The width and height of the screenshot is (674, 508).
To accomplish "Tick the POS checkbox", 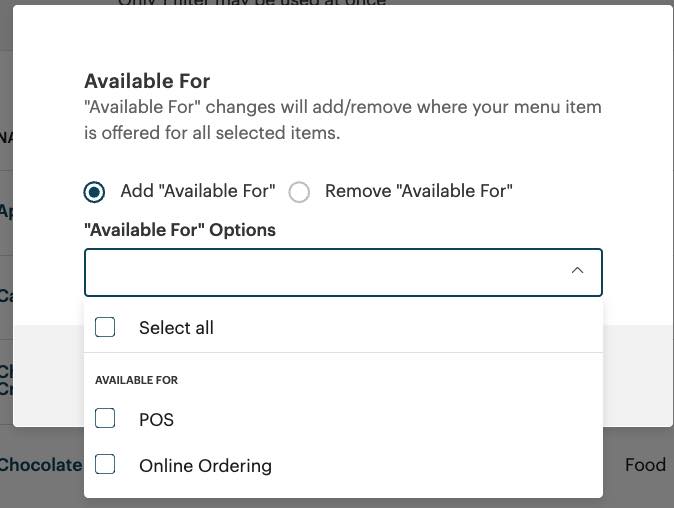I will (x=105, y=419).
